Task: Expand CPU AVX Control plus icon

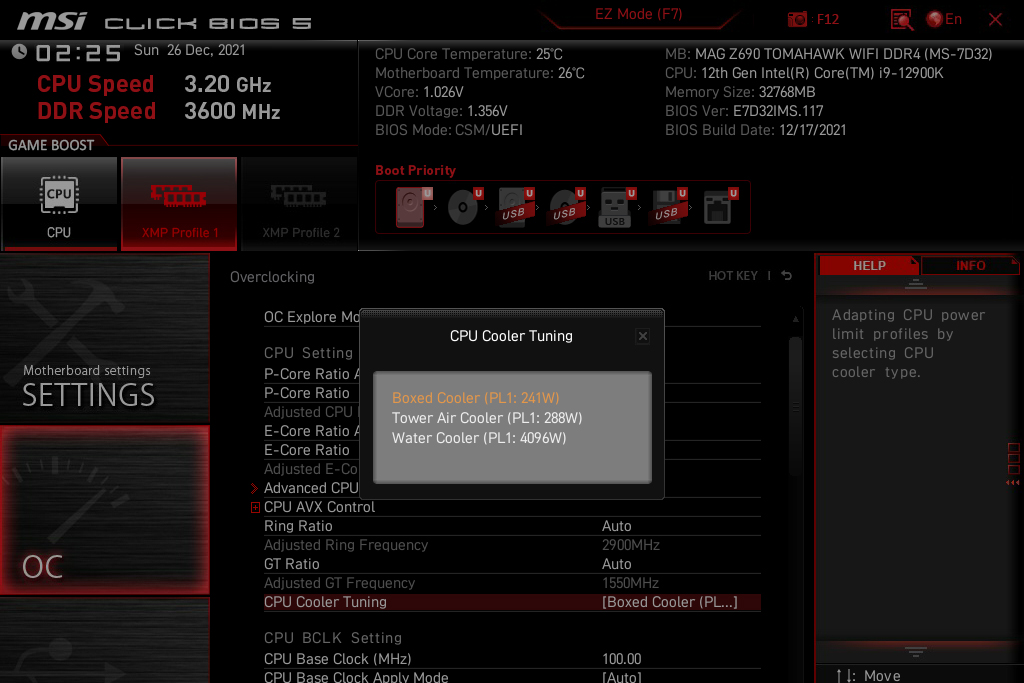Action: click(255, 507)
